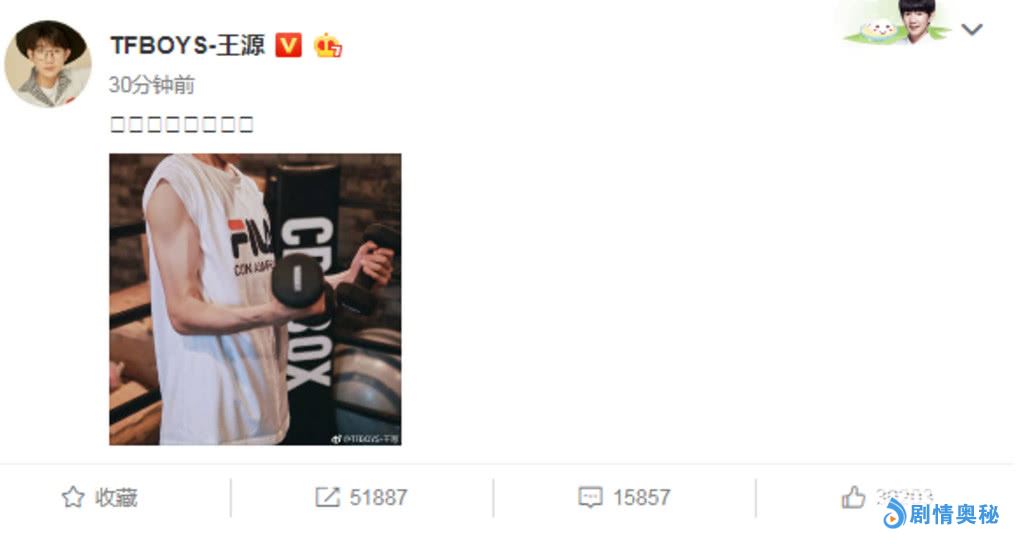Open the post via 30分钟前 timestamp
Screen dimensions: 1027x544
[x=152, y=85]
